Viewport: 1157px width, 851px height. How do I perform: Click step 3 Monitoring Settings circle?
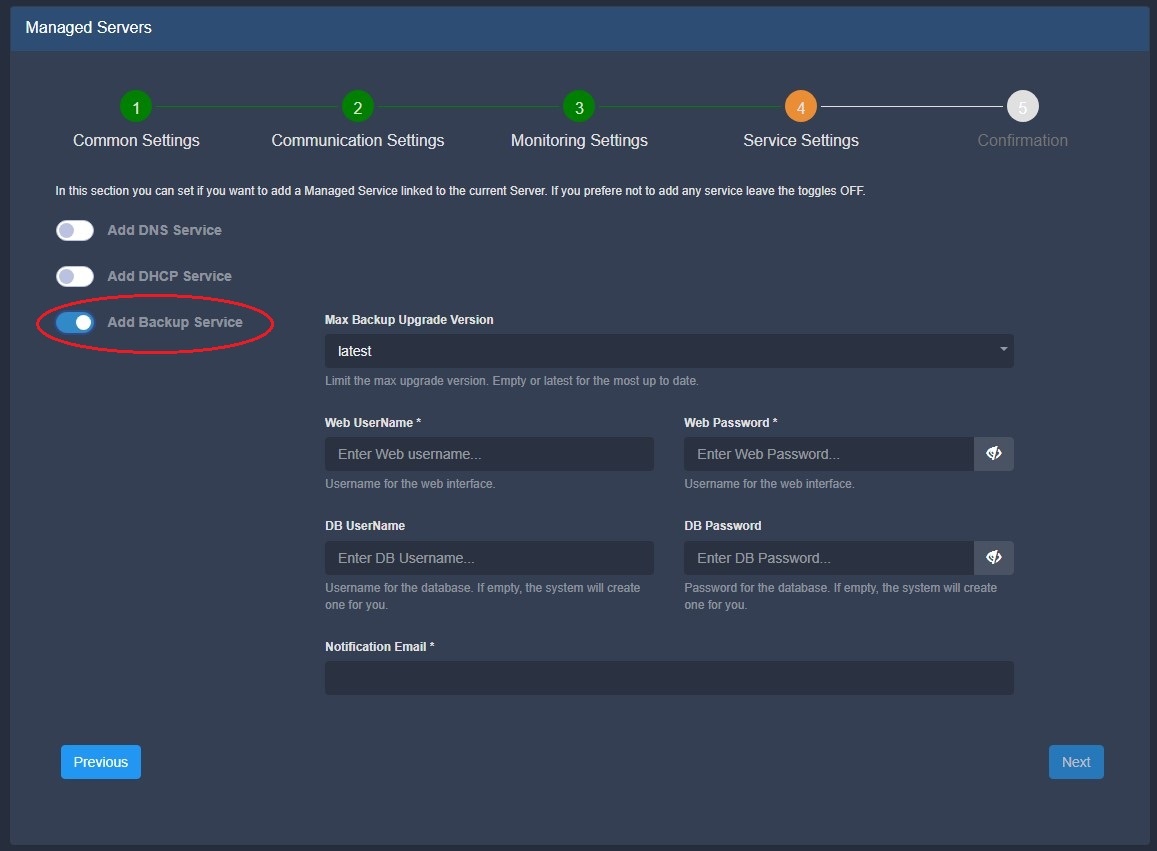click(579, 106)
